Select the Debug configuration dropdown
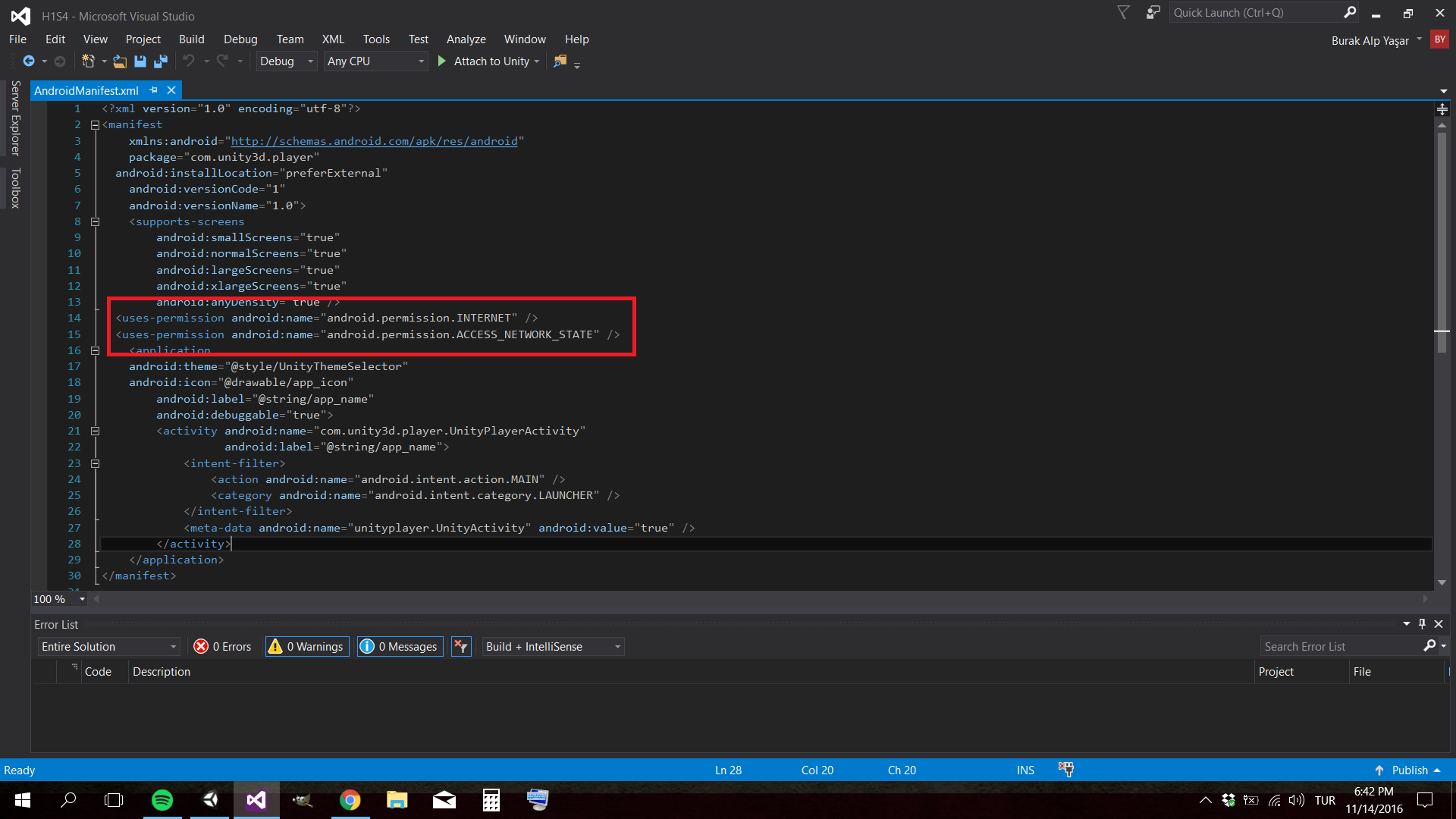 (284, 61)
